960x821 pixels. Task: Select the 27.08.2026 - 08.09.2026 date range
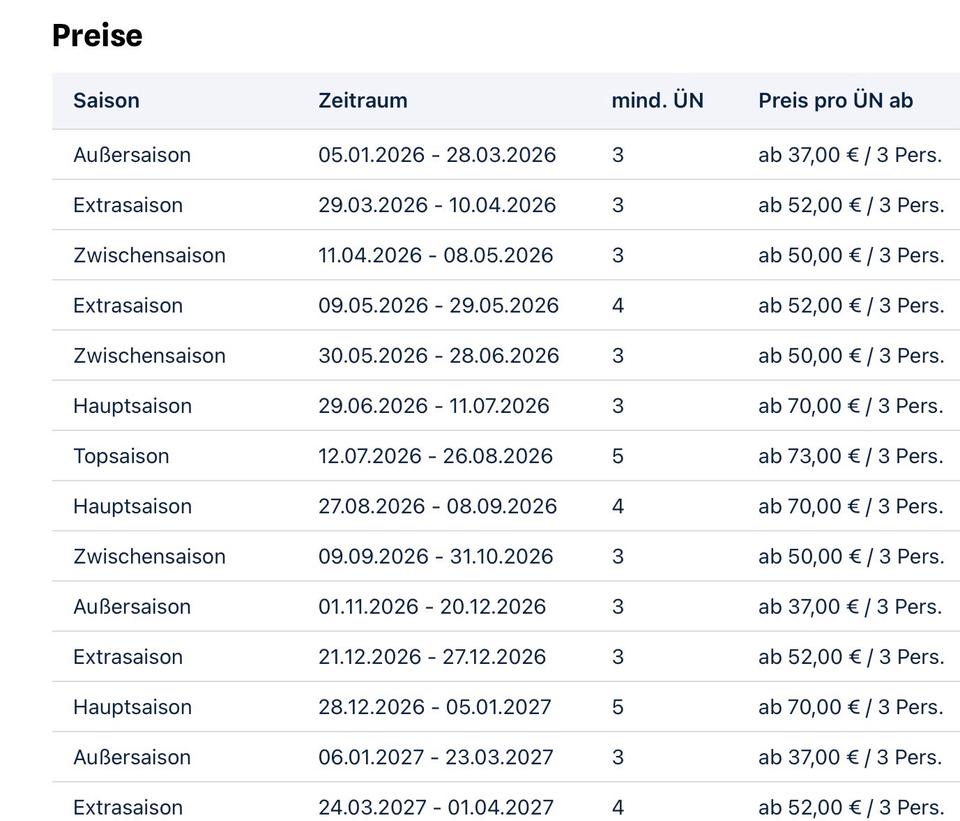437,506
